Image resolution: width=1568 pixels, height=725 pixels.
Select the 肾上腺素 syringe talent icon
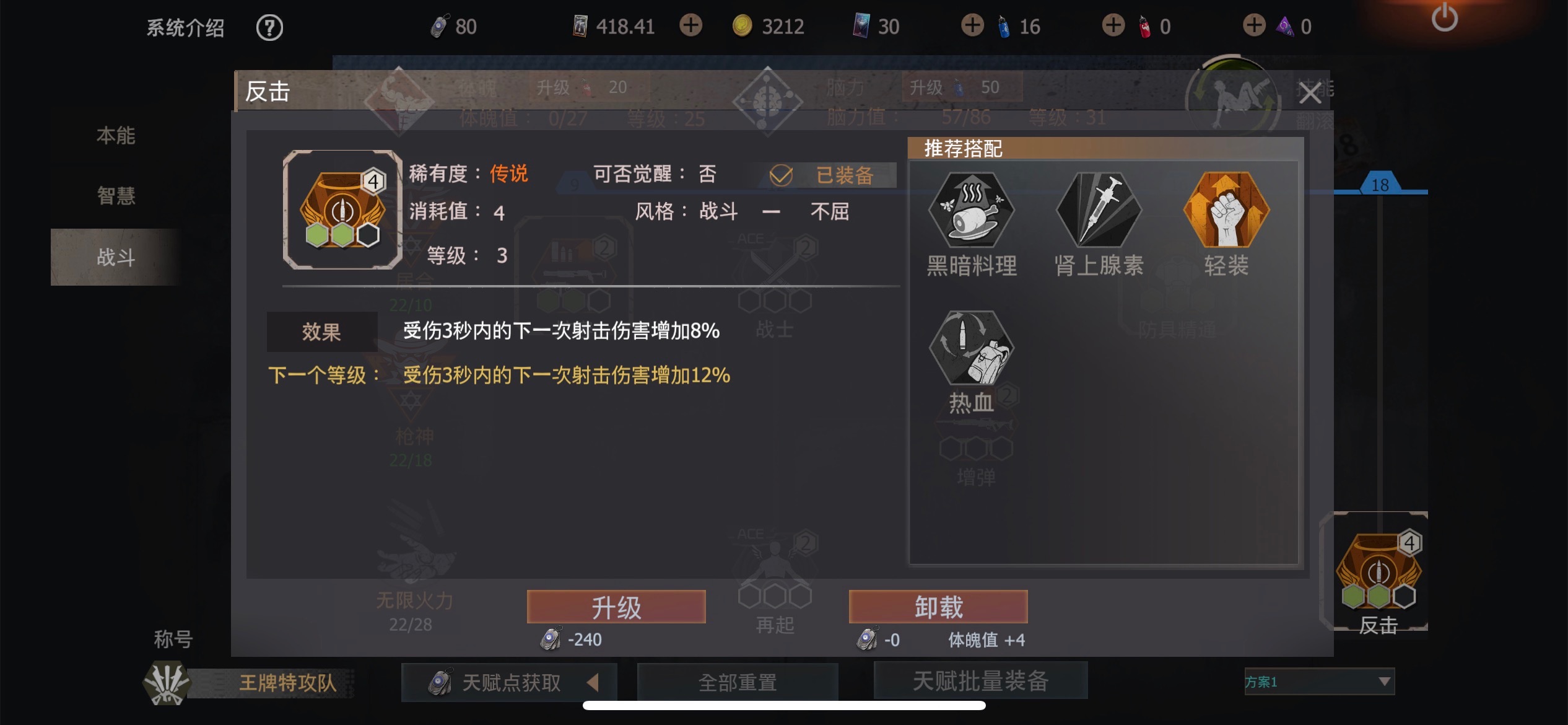point(1099,210)
